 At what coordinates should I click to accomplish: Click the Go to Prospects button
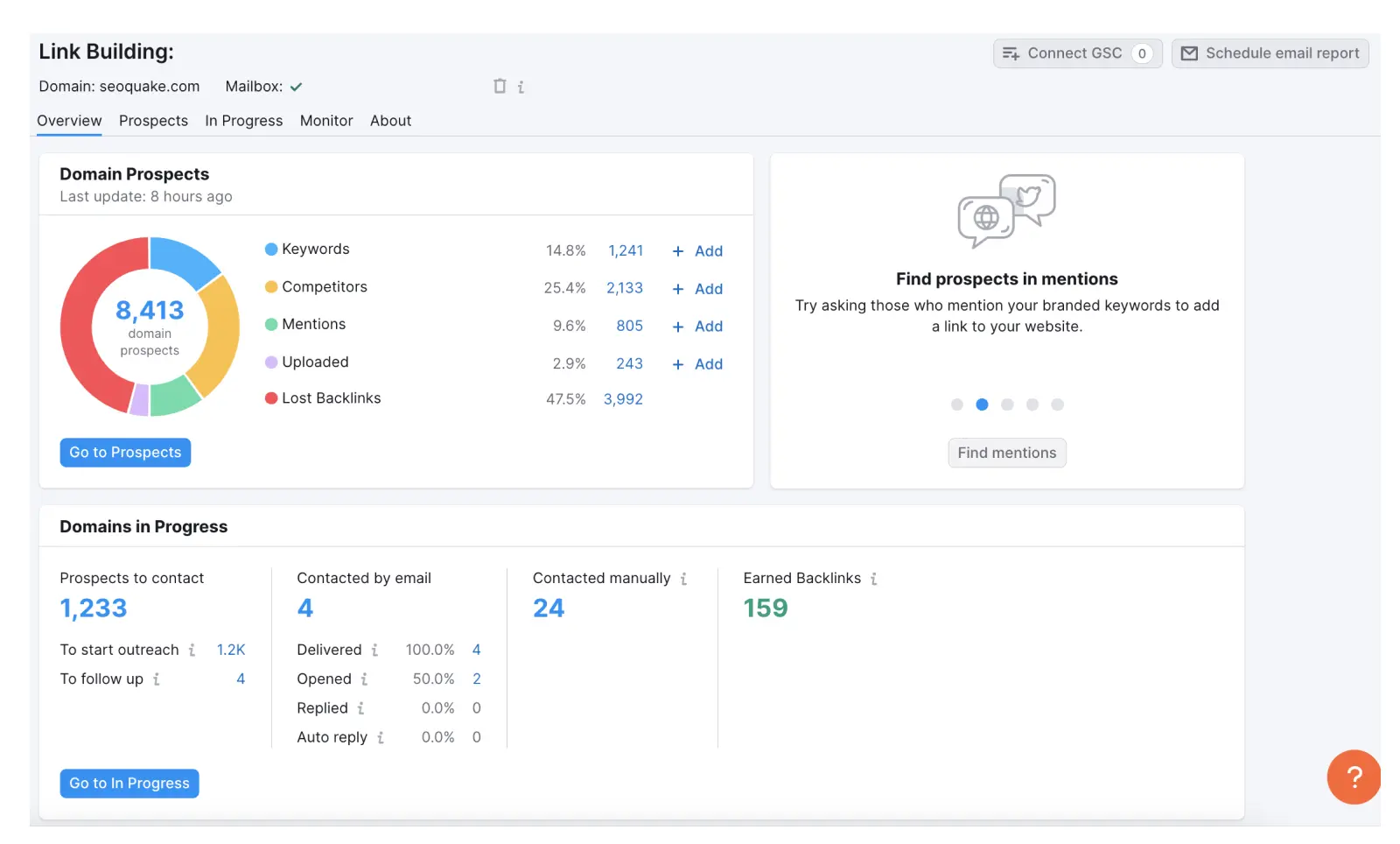(x=125, y=452)
